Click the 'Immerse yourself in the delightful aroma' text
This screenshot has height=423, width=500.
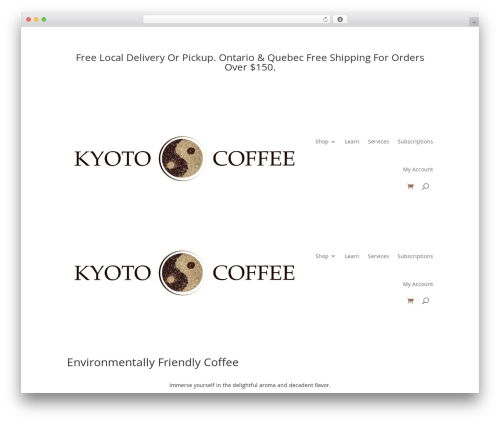(250, 385)
